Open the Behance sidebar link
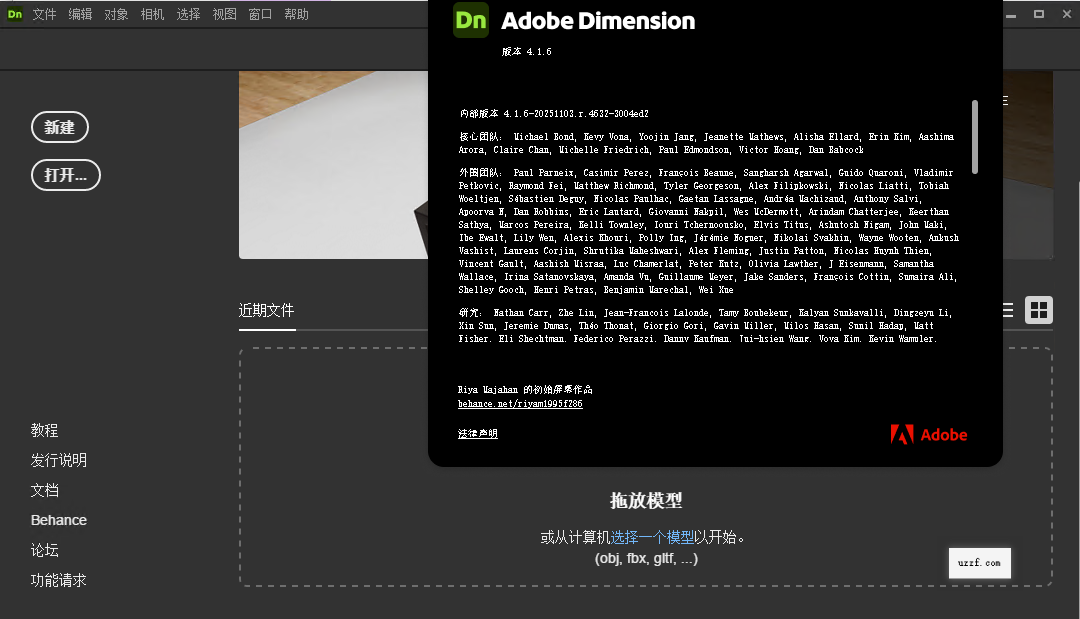The width and height of the screenshot is (1080, 619). [58, 520]
